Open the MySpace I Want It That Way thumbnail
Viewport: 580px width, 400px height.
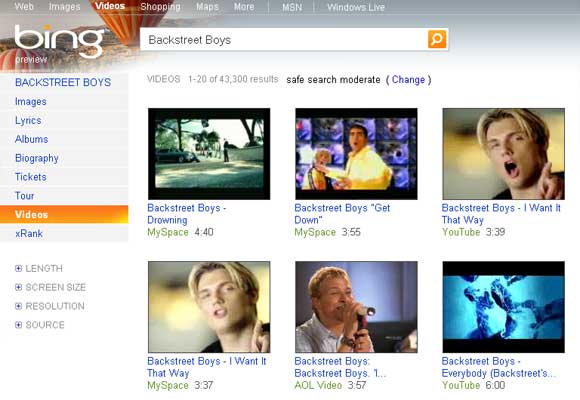point(209,307)
